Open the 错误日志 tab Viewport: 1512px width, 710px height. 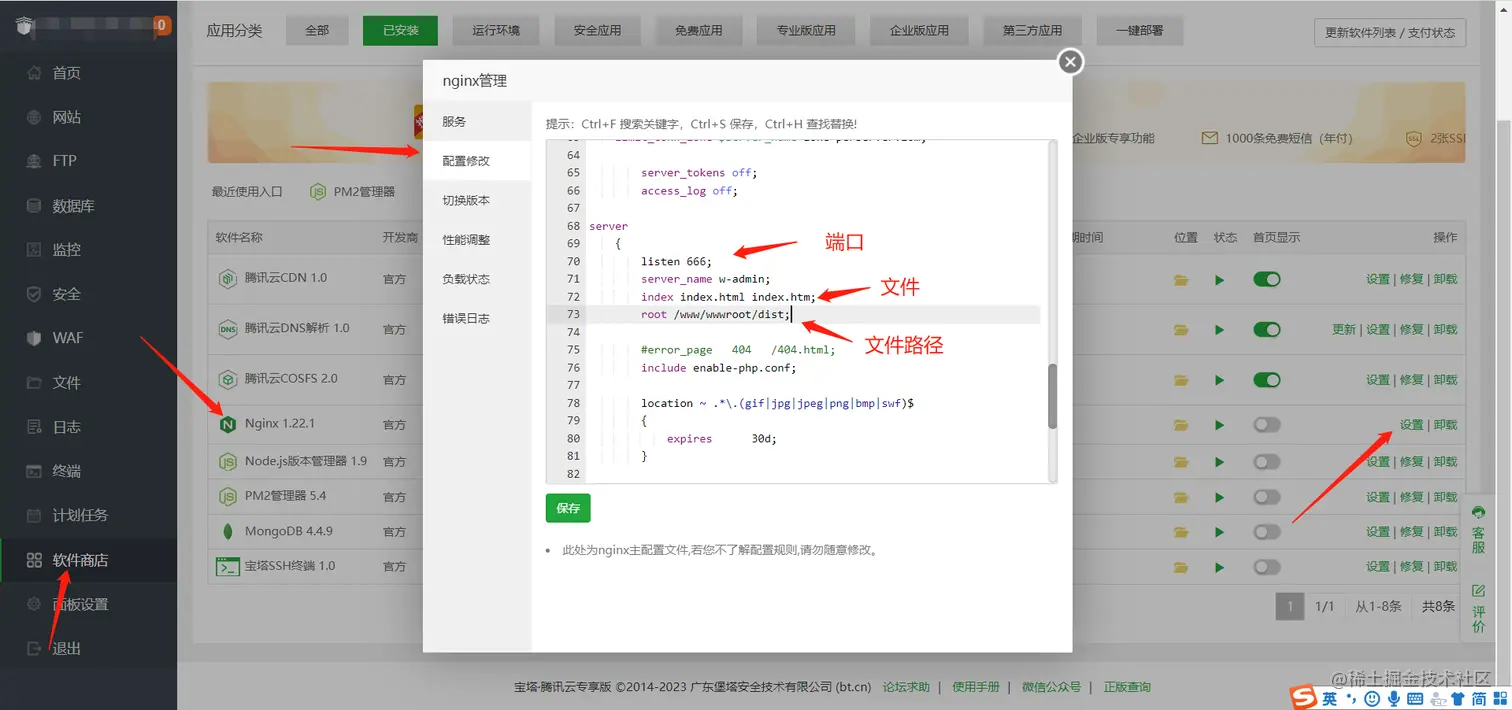[x=477, y=318]
